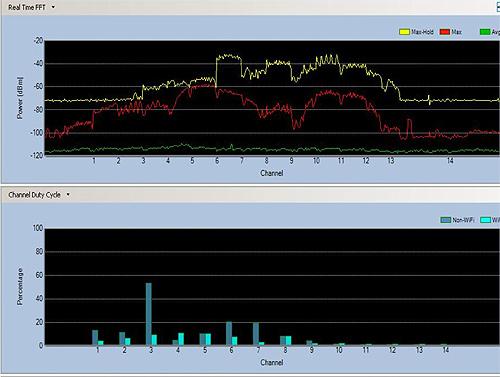Select the cyan WiFi bar for channel 4

181,339
